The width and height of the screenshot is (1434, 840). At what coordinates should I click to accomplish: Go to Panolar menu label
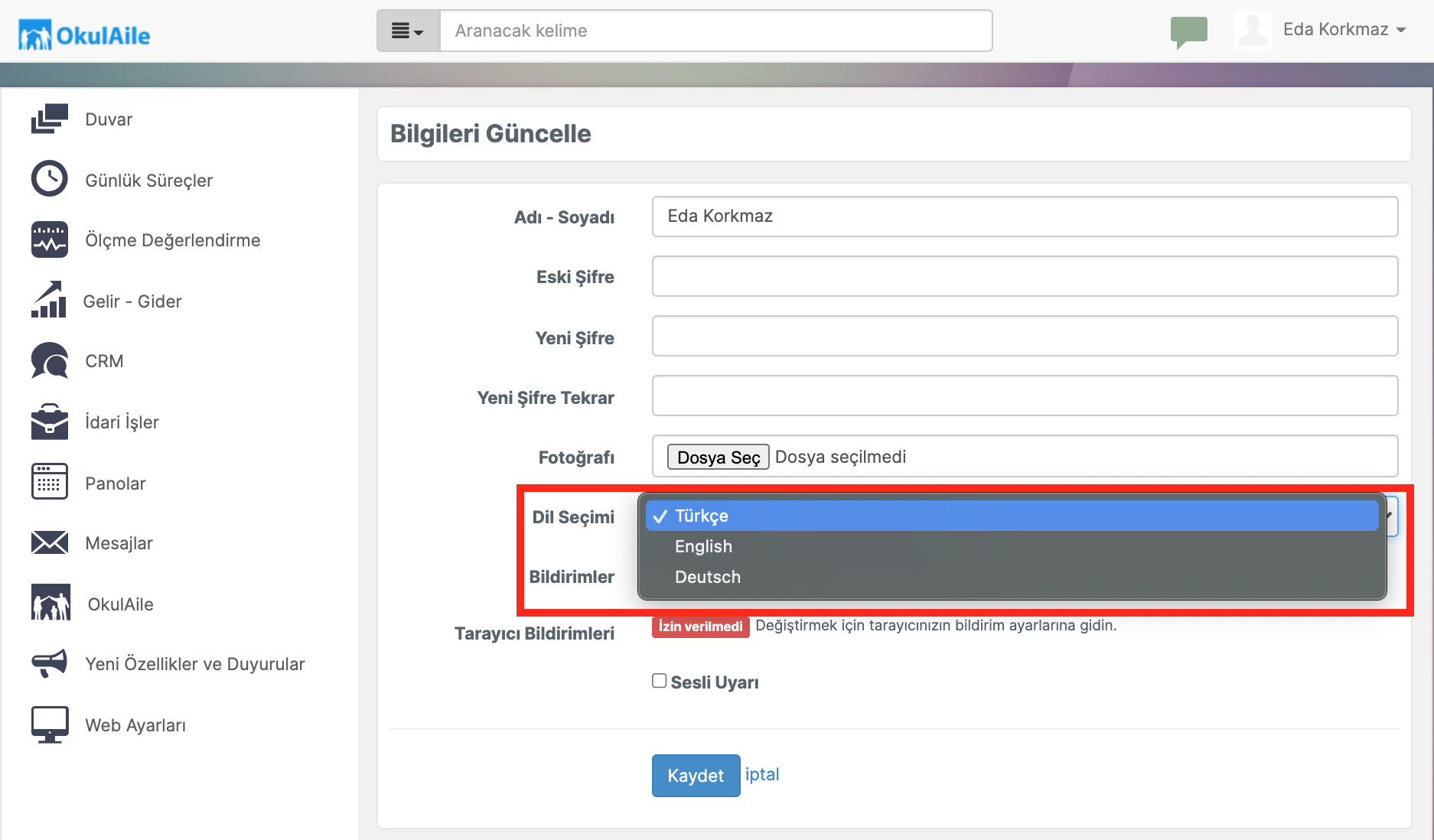(115, 483)
